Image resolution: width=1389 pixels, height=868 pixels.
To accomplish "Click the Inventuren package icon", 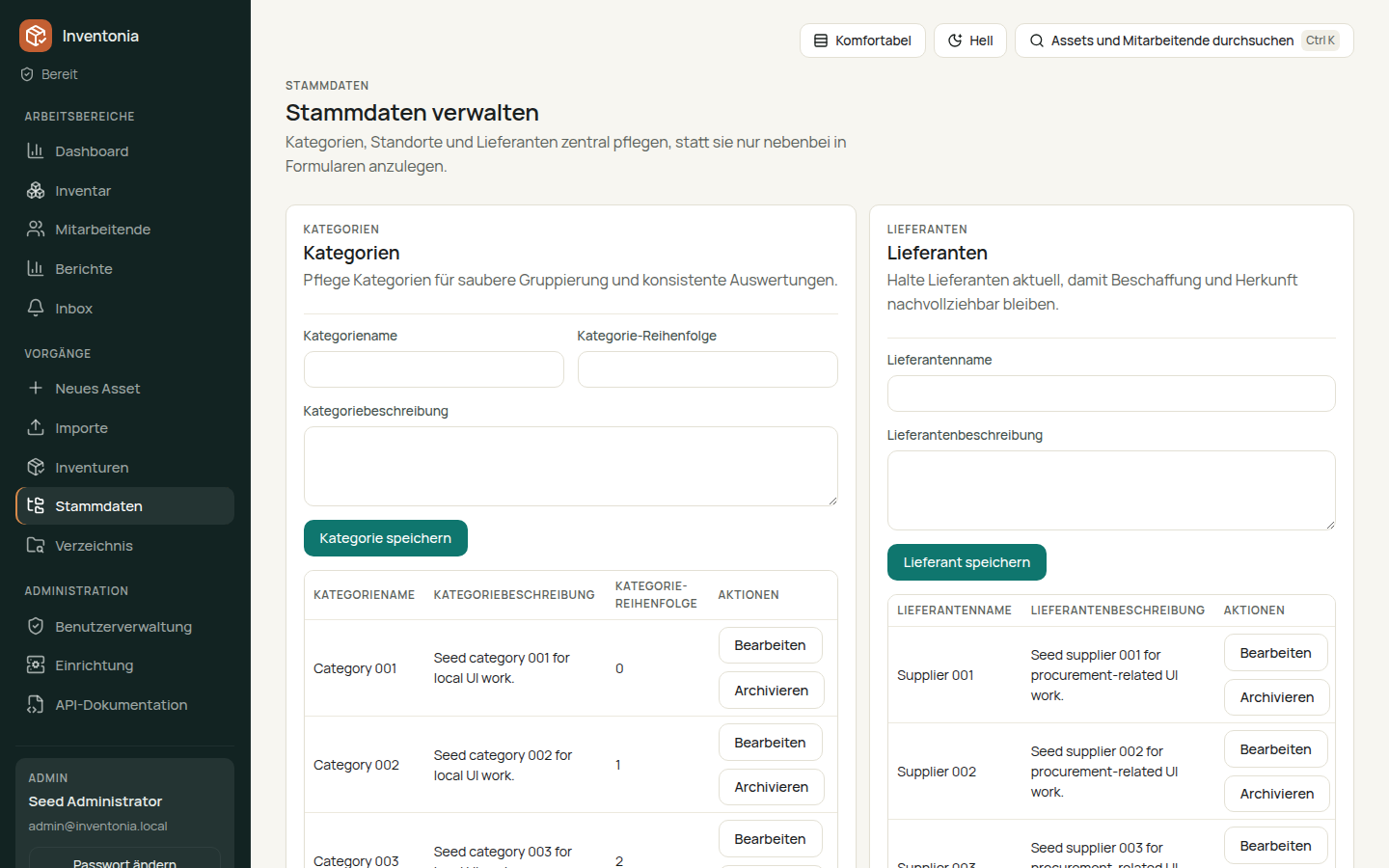I will [36, 467].
